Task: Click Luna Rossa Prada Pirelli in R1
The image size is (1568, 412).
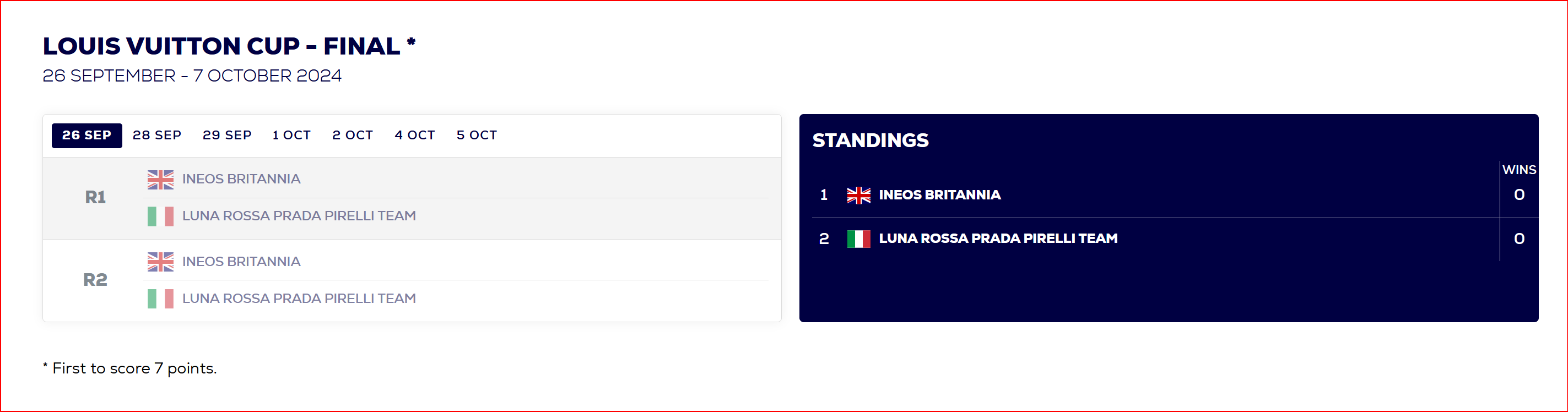Action: pyautogui.click(x=299, y=216)
